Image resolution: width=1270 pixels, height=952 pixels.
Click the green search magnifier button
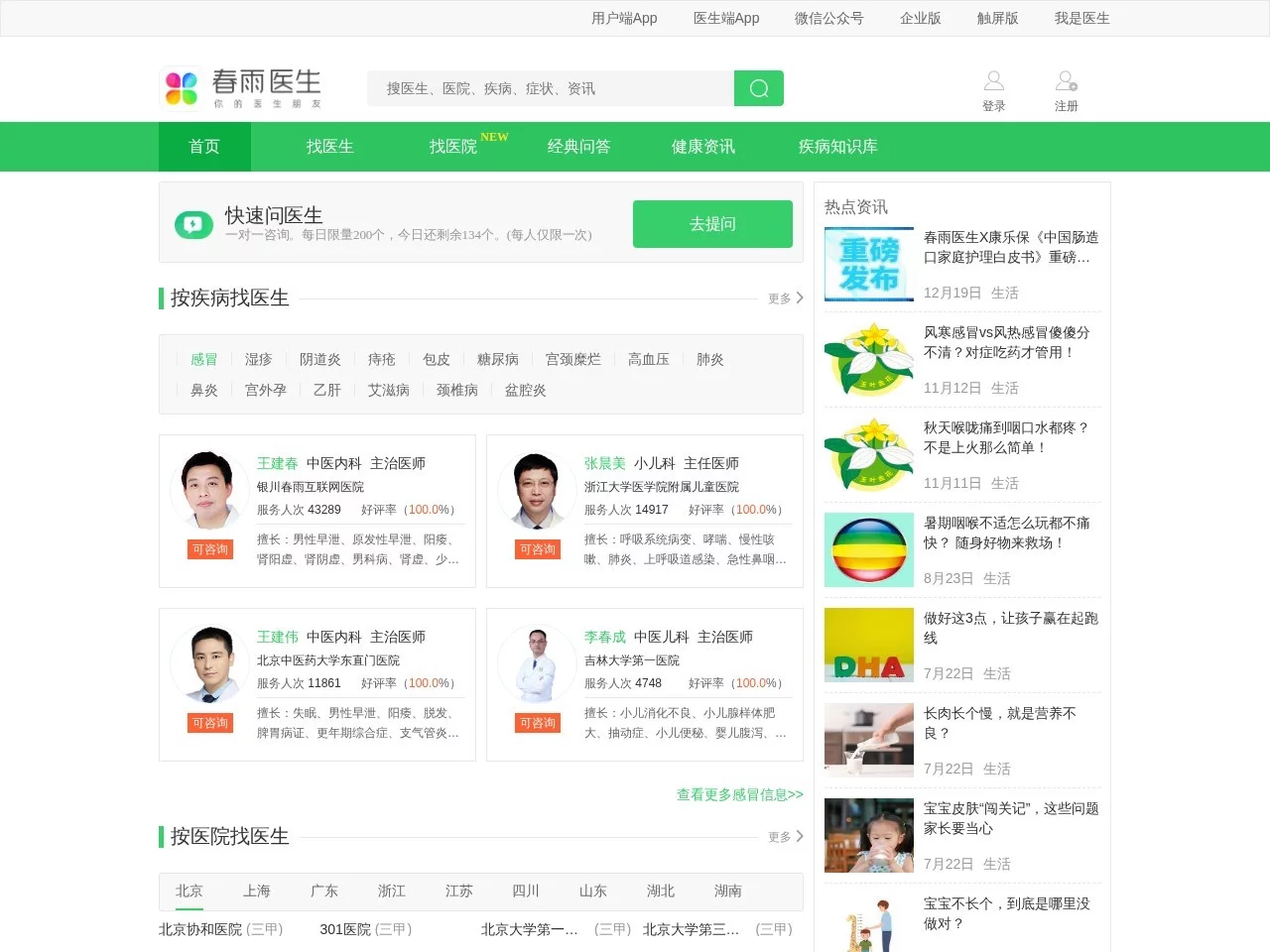[759, 88]
